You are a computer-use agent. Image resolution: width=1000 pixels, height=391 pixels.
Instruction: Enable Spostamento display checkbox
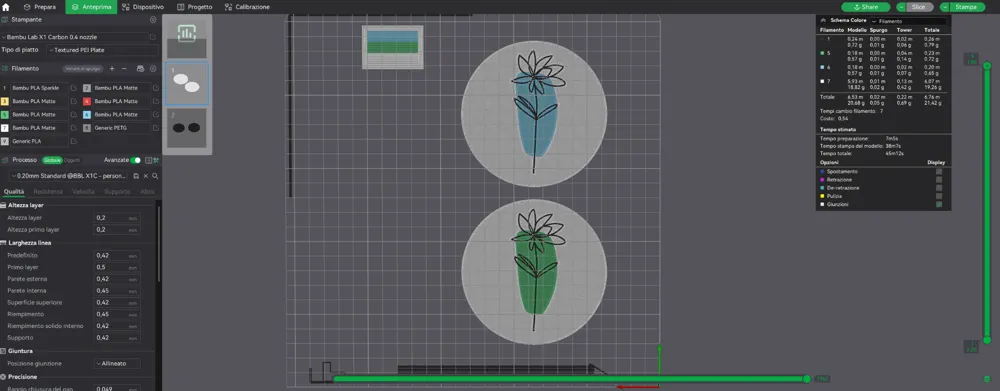pos(939,172)
